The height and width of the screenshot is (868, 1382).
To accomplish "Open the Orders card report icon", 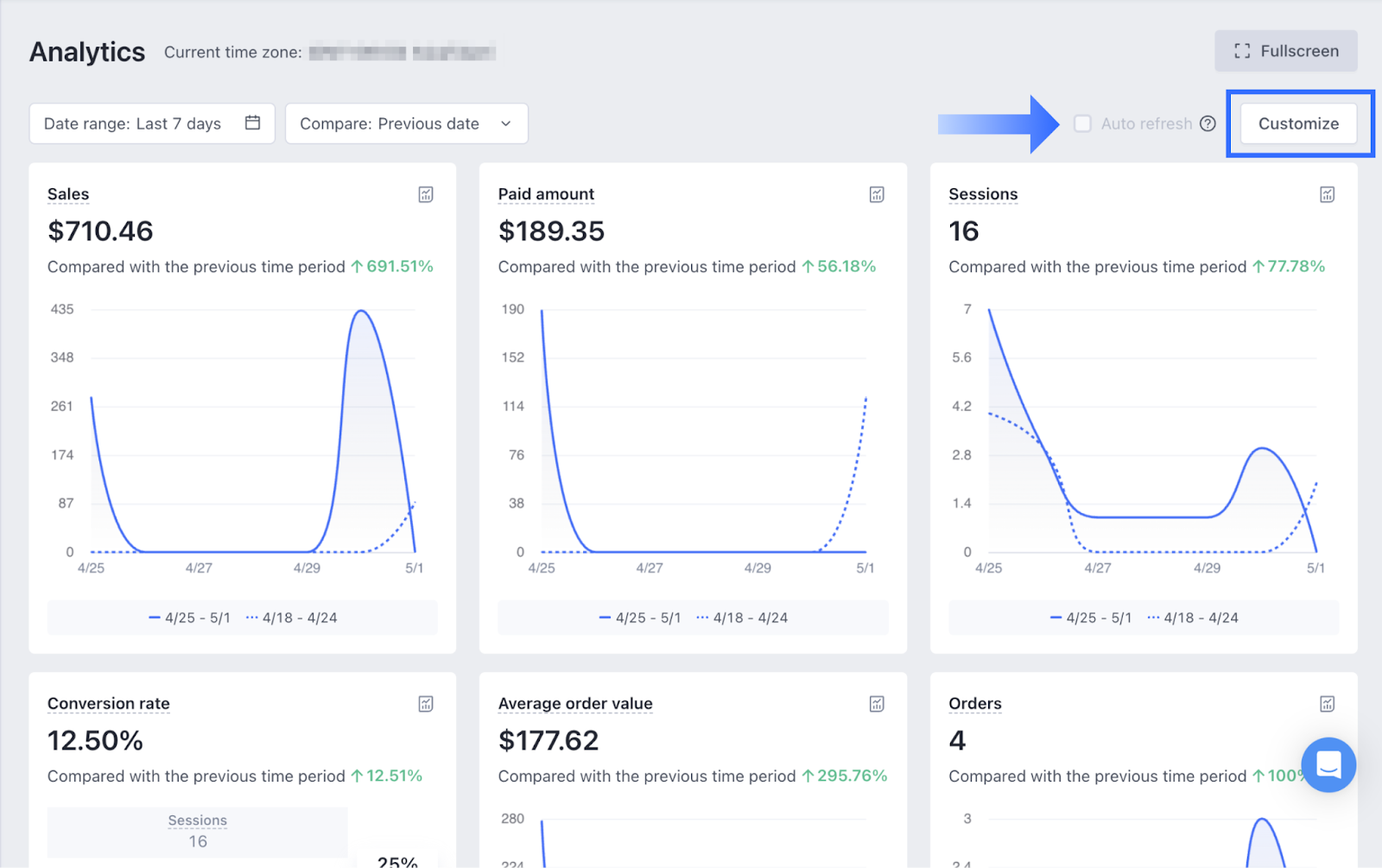I will 1328,704.
